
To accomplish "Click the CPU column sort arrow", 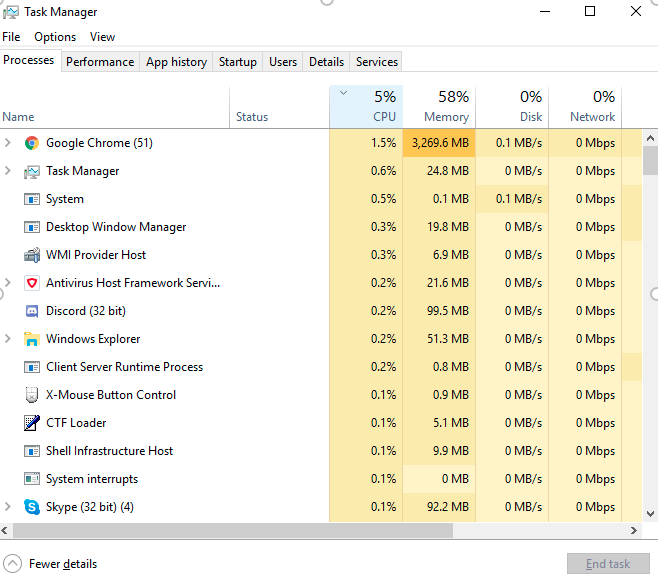I will [x=344, y=93].
